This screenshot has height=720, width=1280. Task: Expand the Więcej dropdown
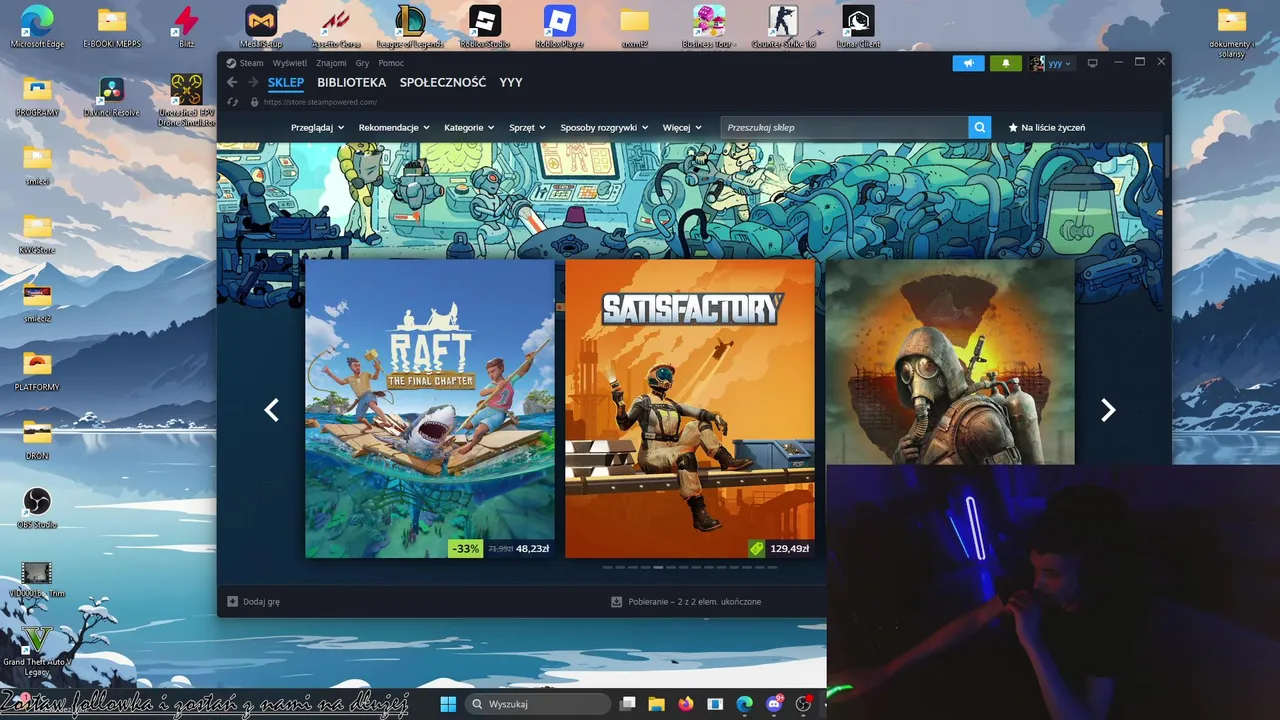pos(682,127)
